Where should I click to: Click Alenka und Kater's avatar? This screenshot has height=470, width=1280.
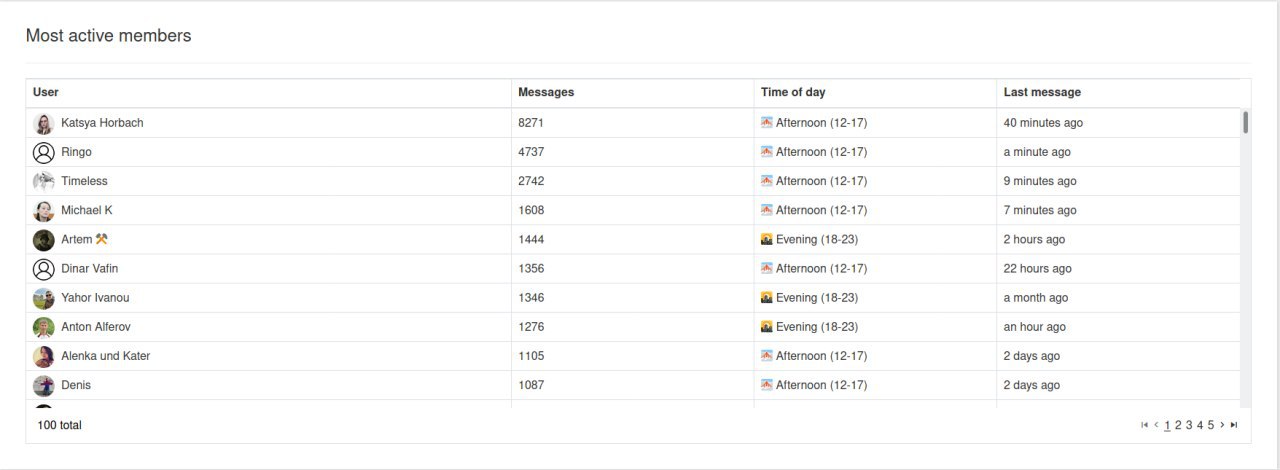coord(44,356)
